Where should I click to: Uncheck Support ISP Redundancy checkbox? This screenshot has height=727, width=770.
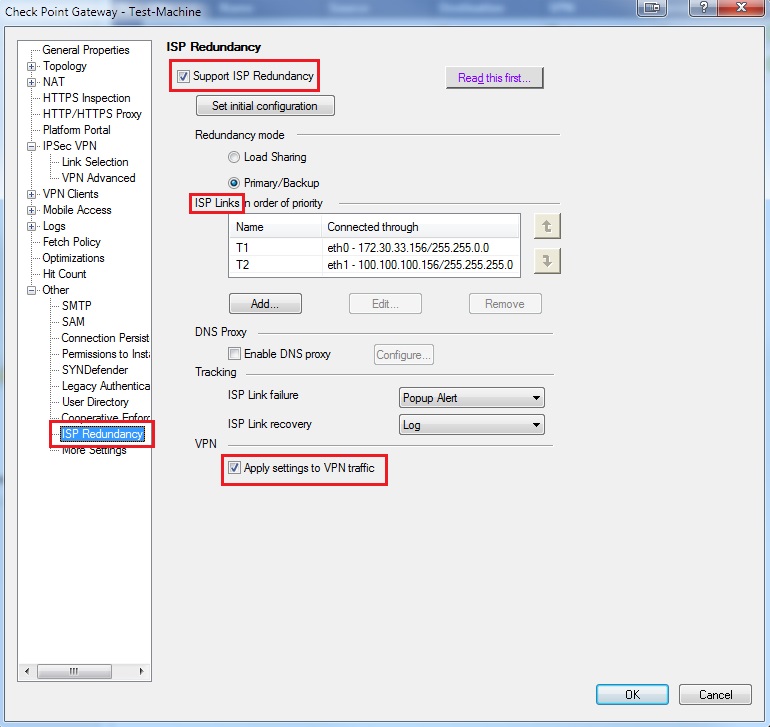tap(183, 77)
